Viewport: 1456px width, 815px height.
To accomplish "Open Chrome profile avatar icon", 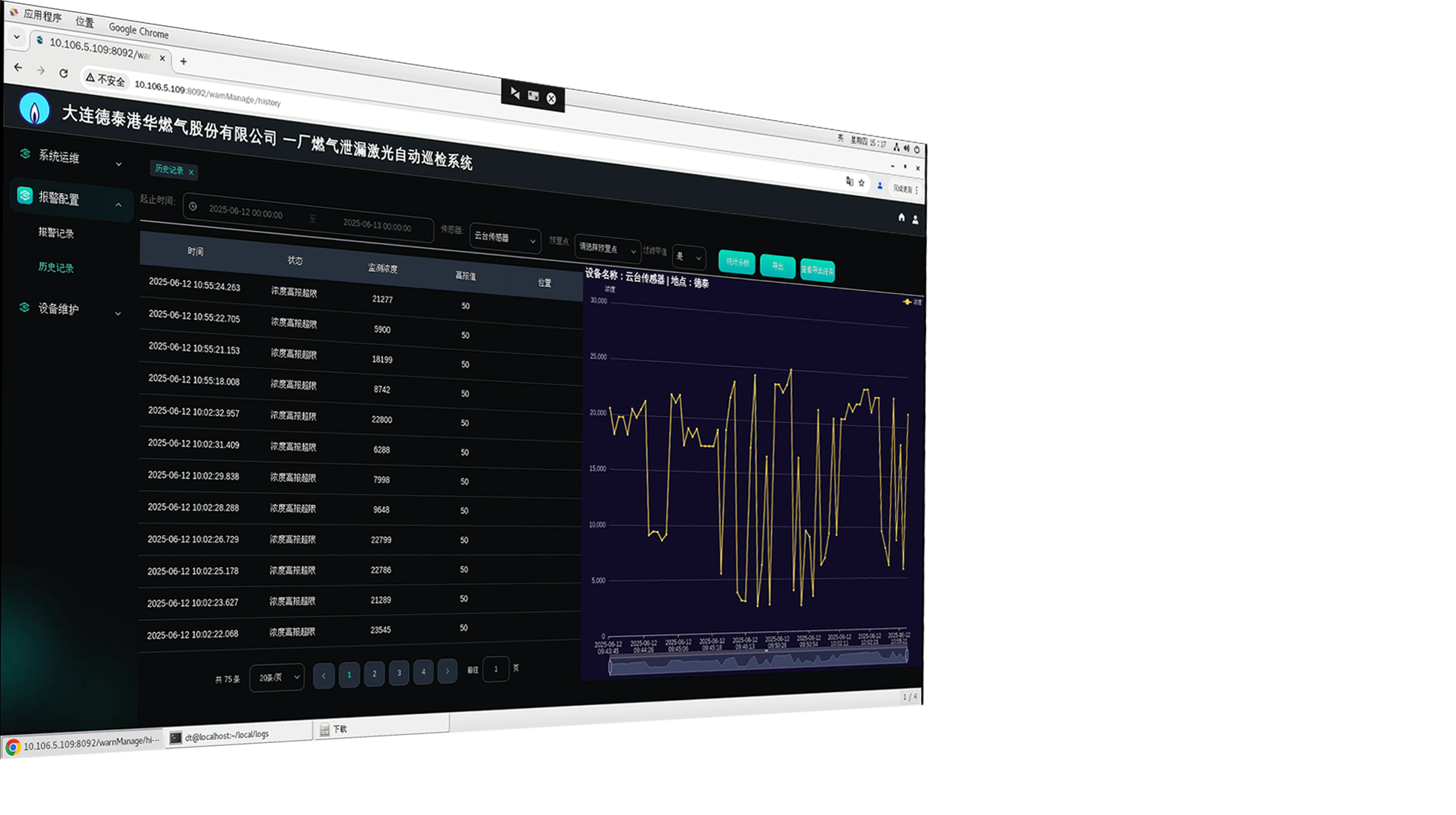I will tap(880, 186).
